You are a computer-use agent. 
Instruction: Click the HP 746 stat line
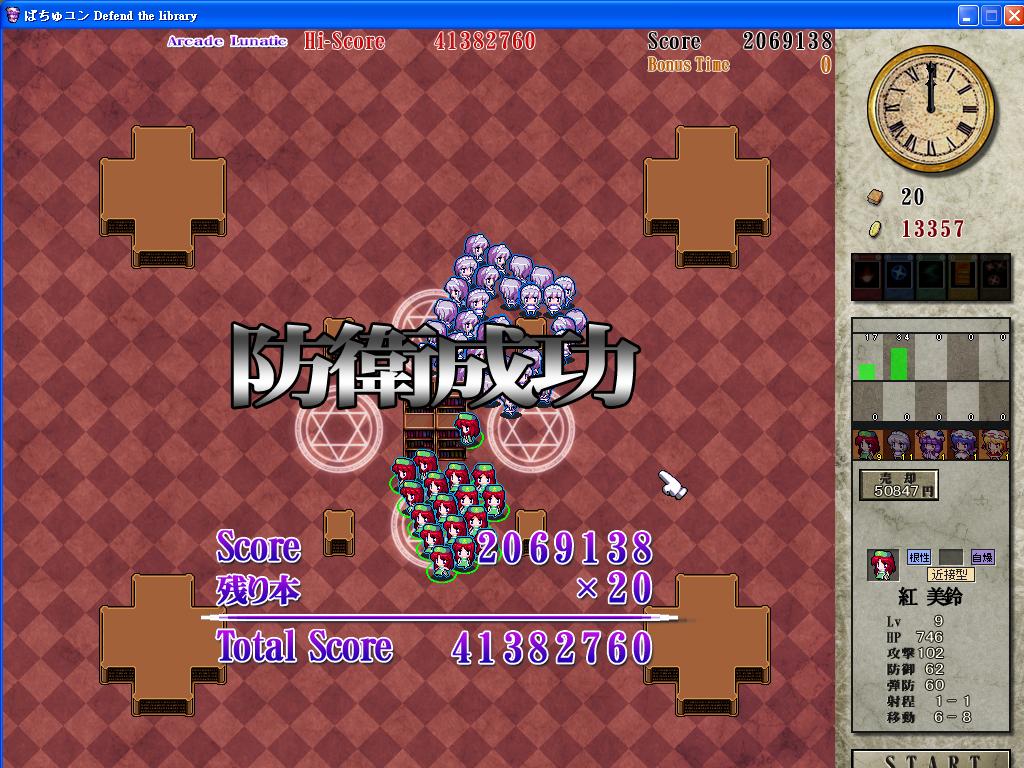(915, 637)
